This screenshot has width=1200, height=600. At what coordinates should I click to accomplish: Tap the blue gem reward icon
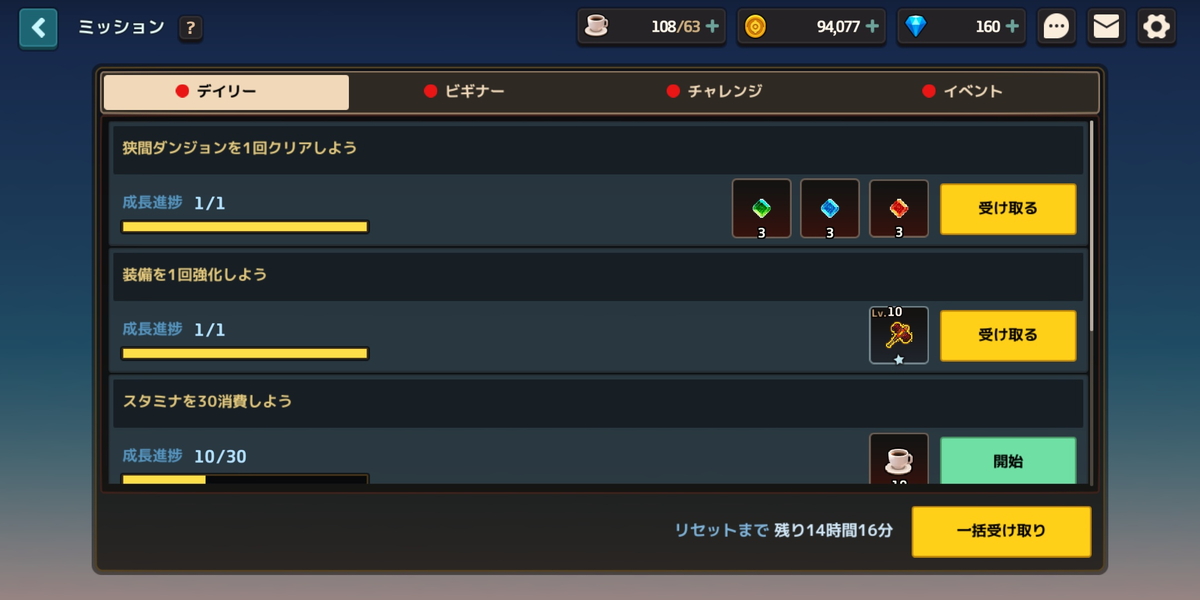[x=830, y=208]
